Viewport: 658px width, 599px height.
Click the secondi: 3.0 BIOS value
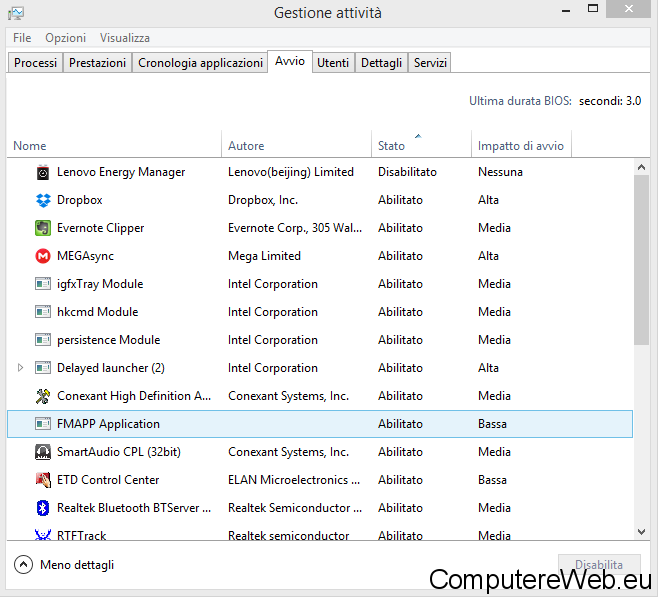[610, 101]
